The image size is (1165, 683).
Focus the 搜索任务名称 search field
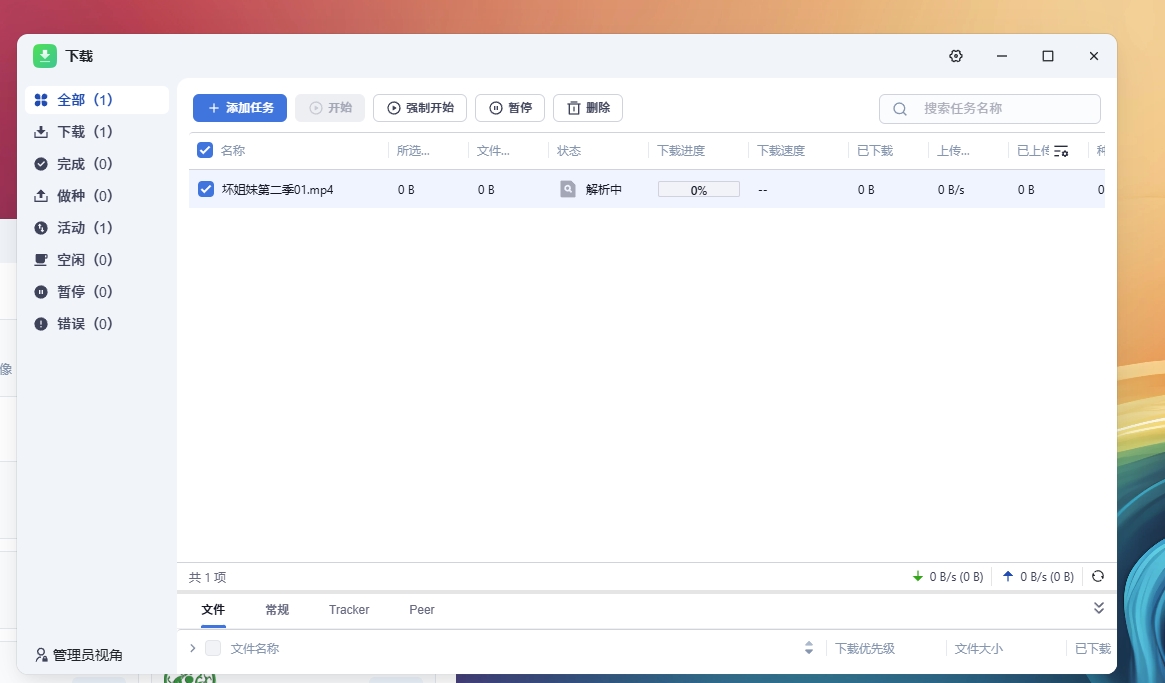pos(990,109)
